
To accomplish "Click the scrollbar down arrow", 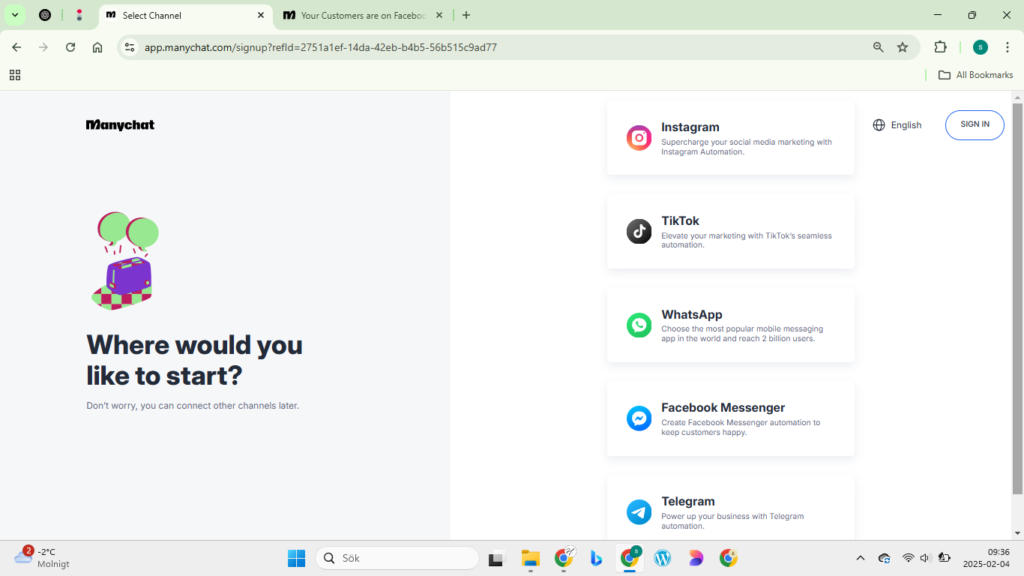I will pos(1017,534).
